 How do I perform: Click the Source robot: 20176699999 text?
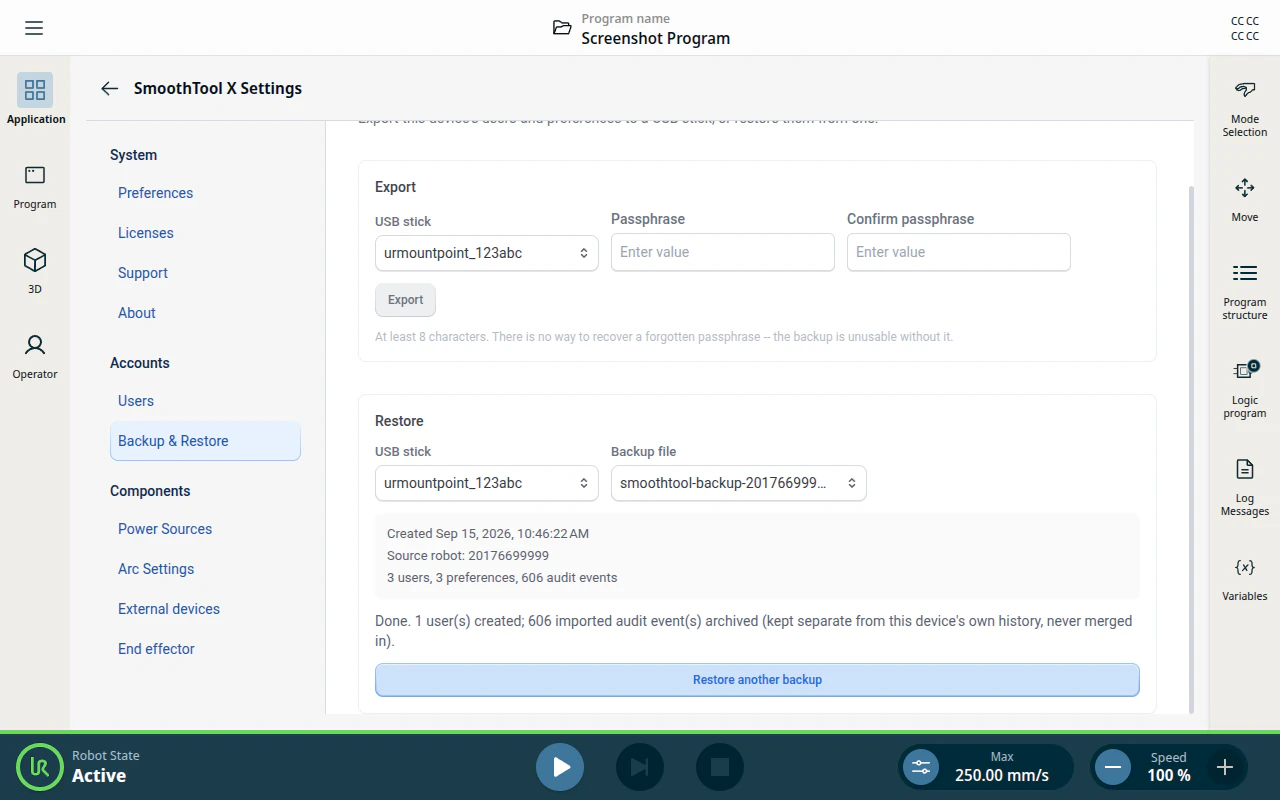tap(468, 556)
